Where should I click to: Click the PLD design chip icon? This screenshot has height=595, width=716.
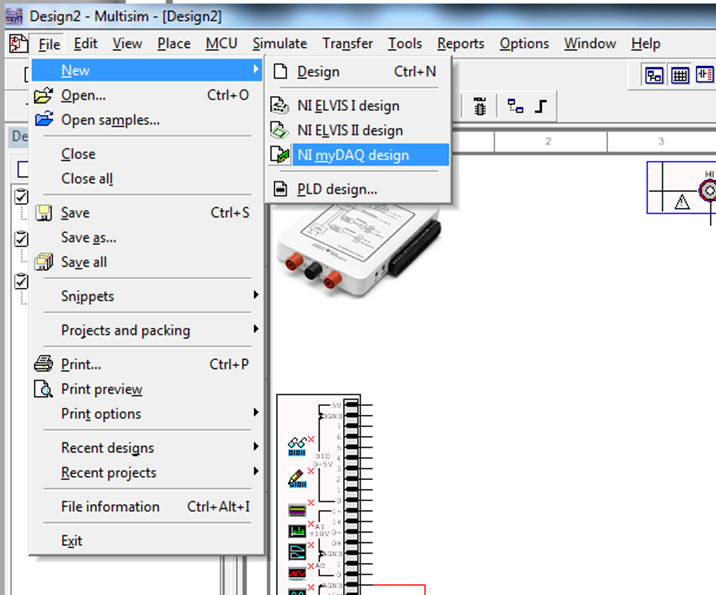280,189
